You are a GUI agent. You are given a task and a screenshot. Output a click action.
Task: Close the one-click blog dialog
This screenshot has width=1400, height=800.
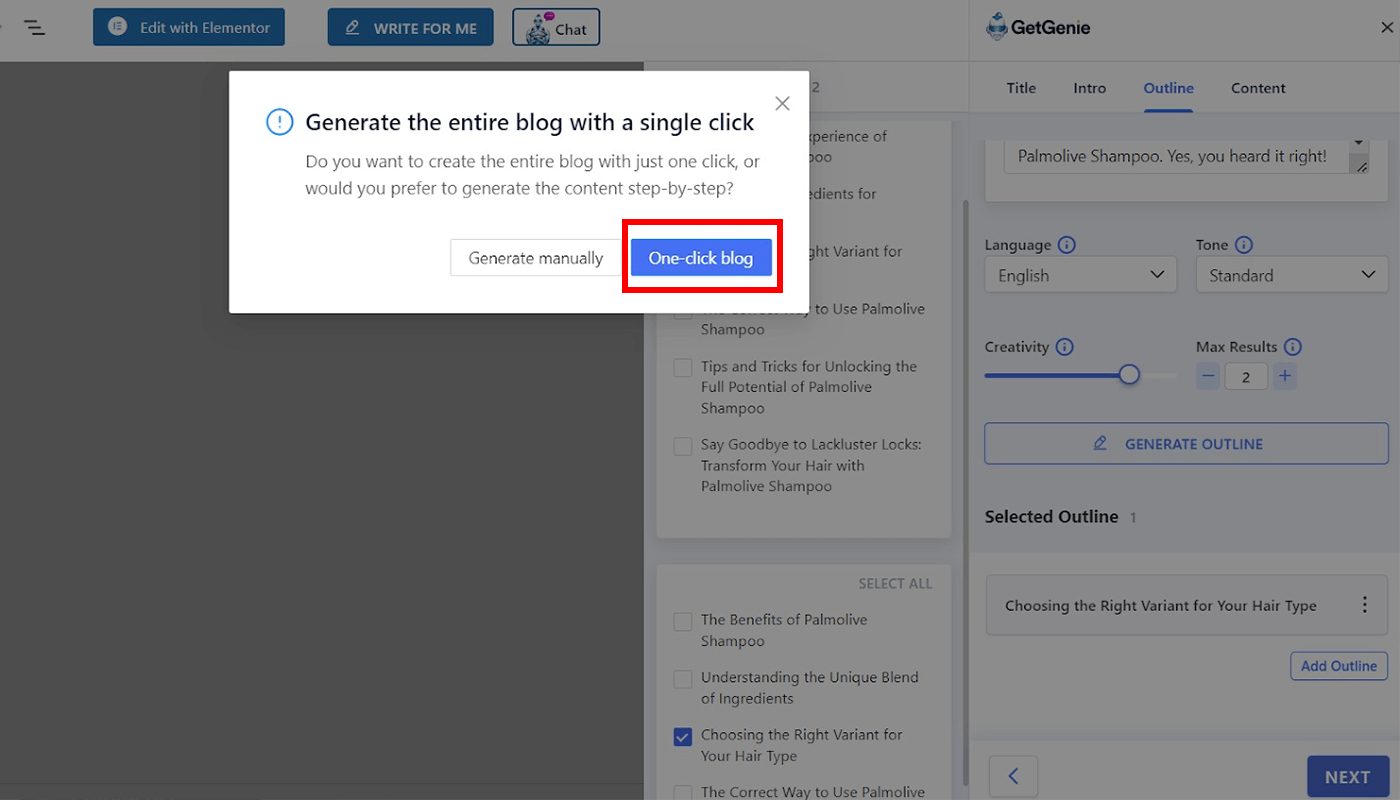(x=782, y=103)
